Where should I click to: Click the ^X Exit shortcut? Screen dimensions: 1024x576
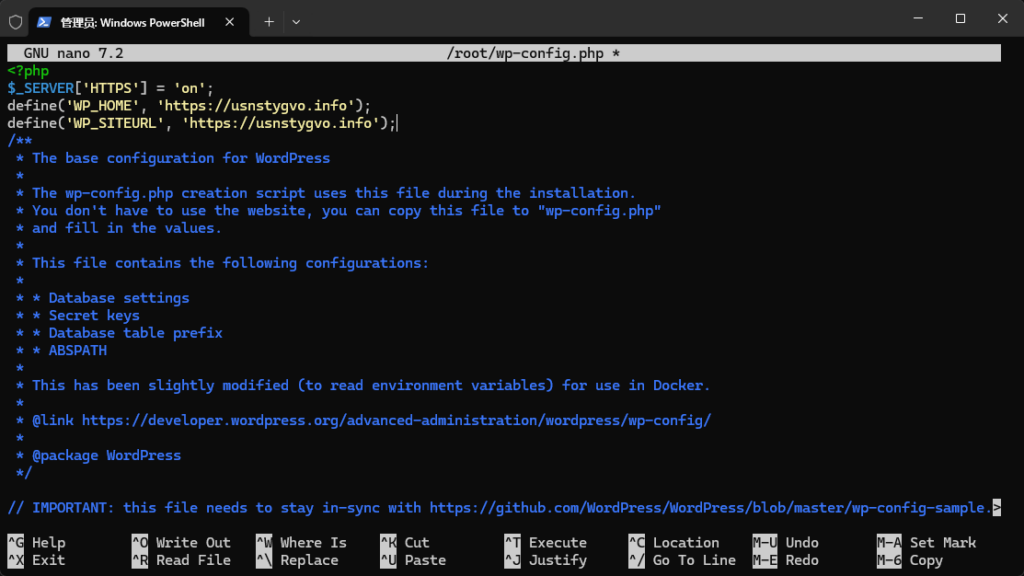tap(35, 560)
